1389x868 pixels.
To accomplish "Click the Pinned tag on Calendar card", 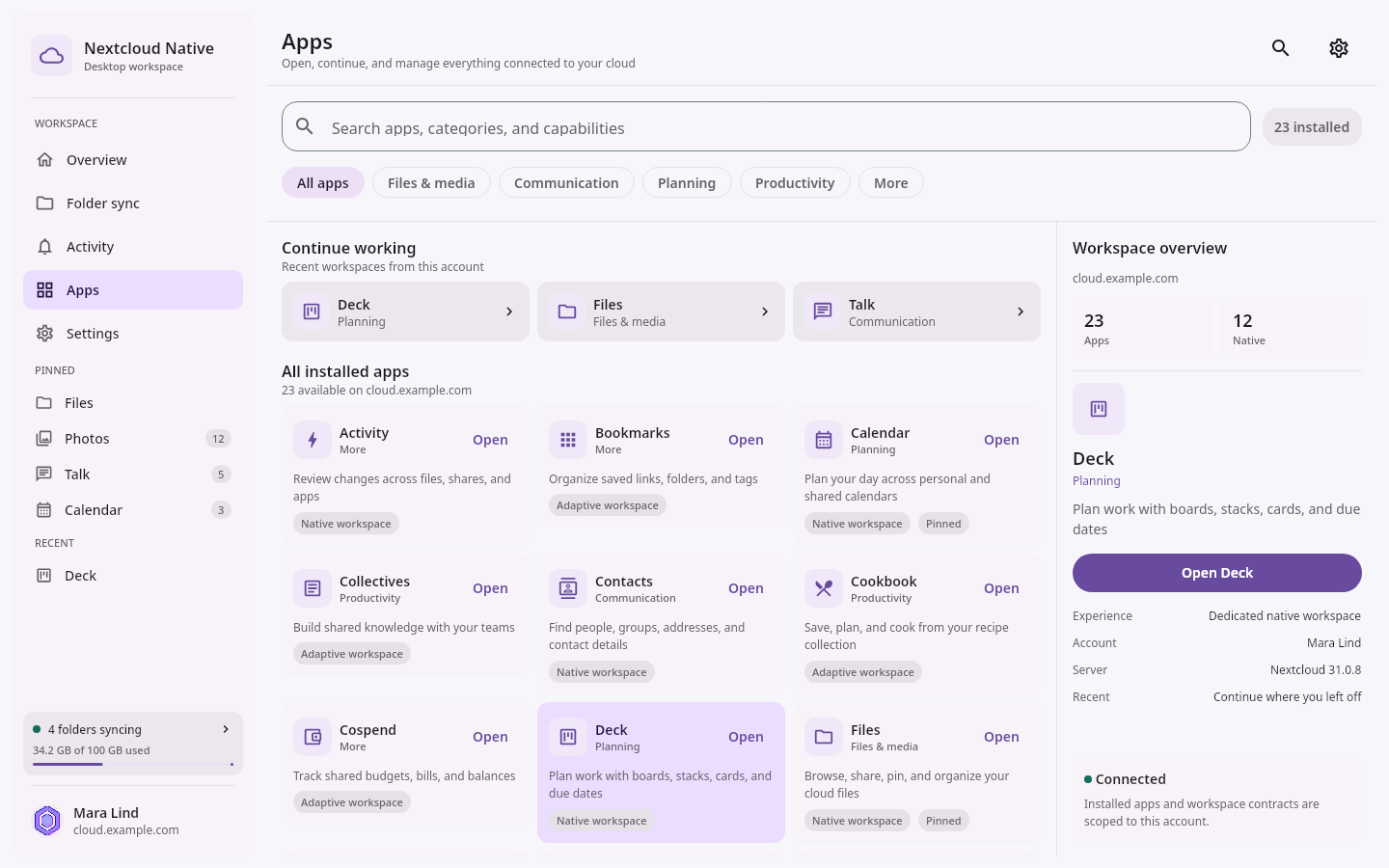I will [943, 524].
